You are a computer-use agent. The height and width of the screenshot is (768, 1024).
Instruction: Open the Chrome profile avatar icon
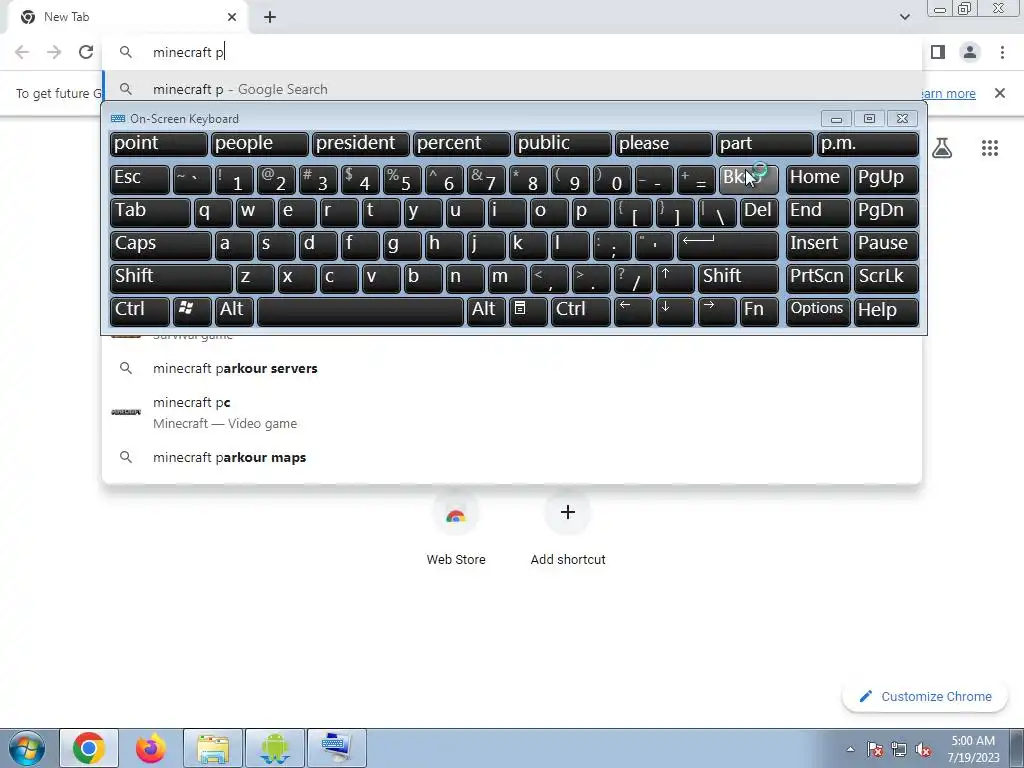970,52
